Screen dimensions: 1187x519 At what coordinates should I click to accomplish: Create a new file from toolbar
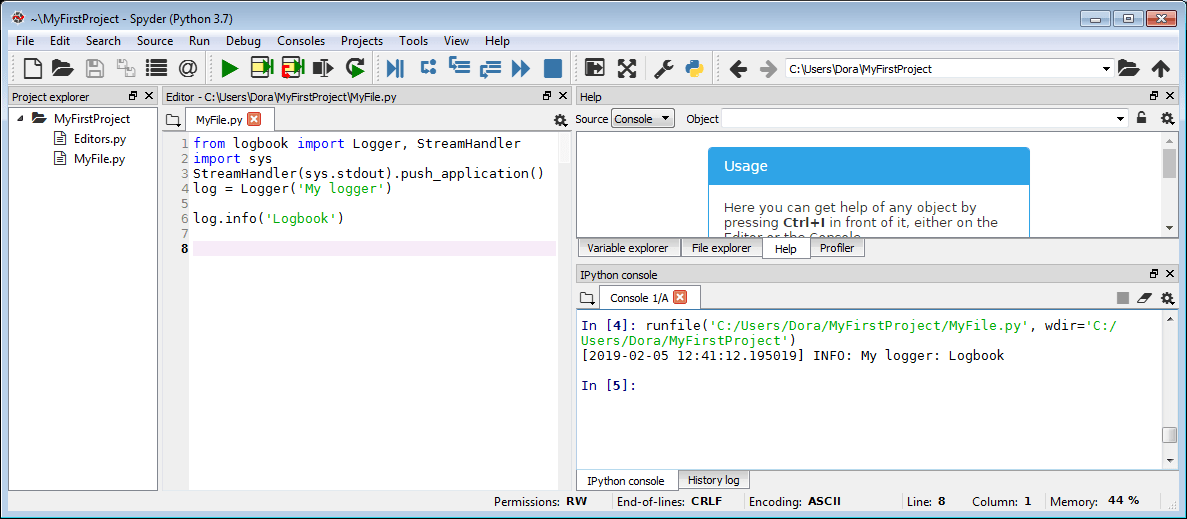tap(33, 68)
